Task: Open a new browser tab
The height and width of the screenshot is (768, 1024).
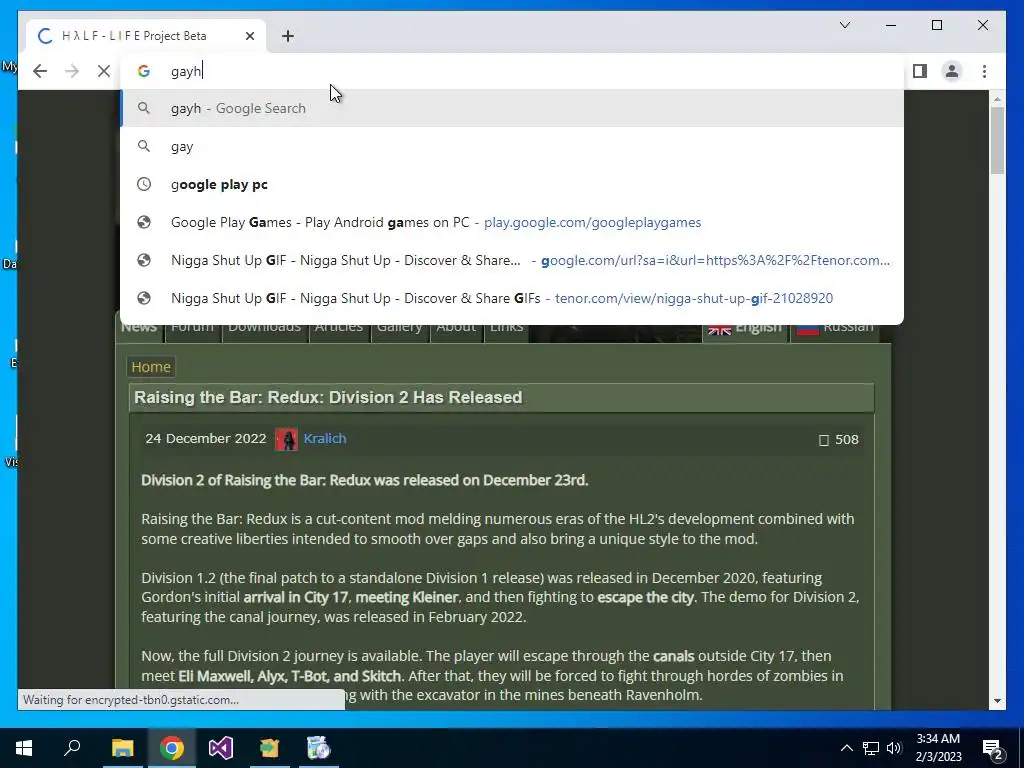Action: coord(288,36)
